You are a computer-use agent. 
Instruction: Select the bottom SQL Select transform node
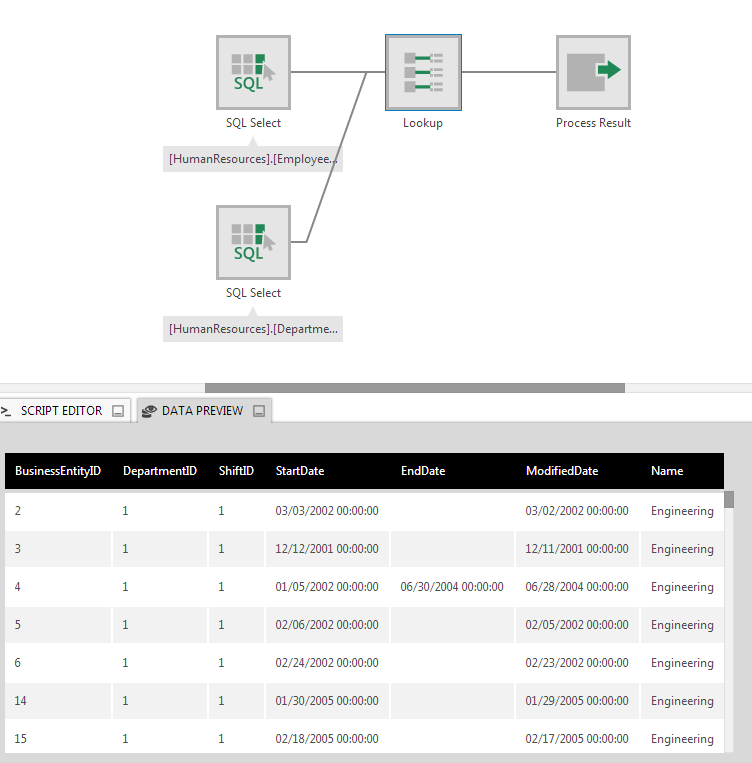(253, 242)
